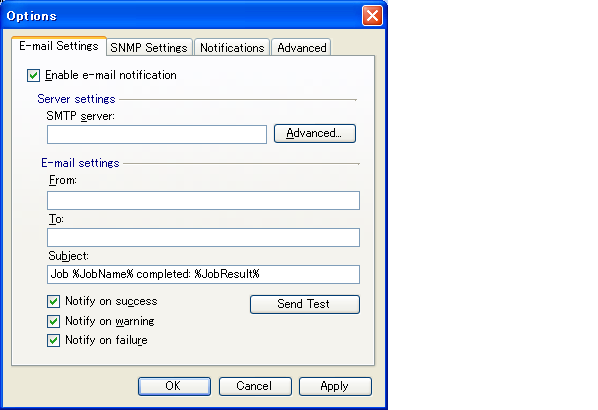Disable Notify on warning checkbox
The height and width of the screenshot is (410, 598).
(x=53, y=322)
